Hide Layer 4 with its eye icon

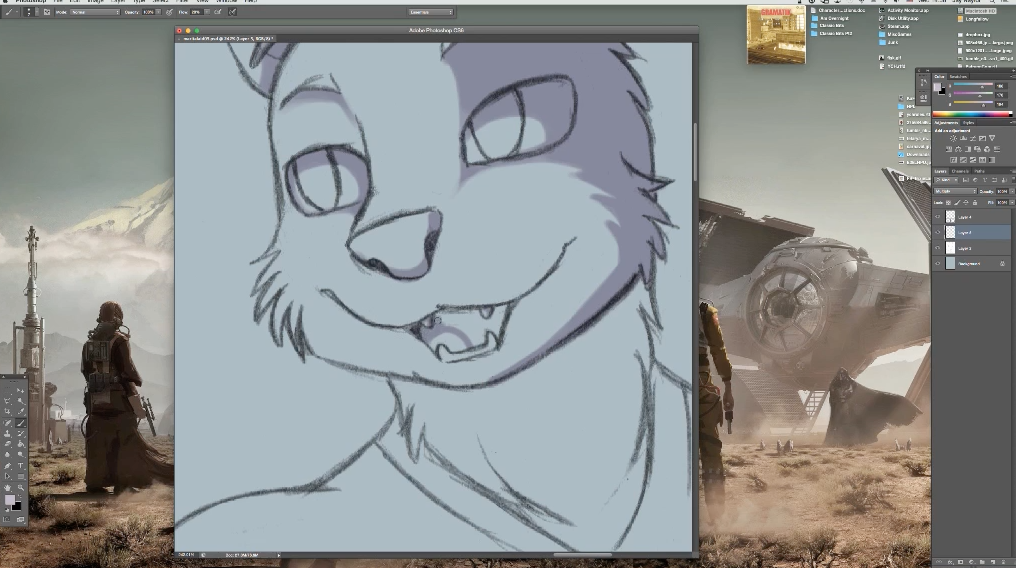click(938, 217)
